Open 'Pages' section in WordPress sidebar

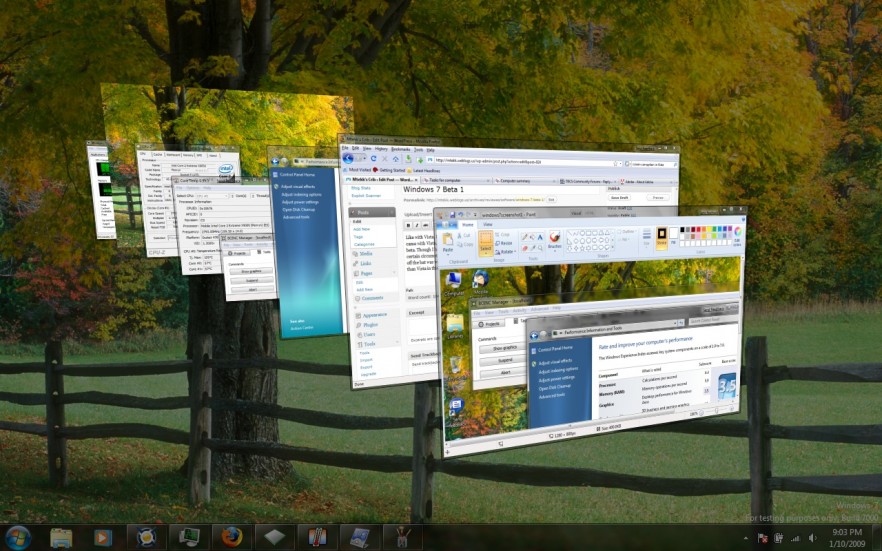[366, 273]
